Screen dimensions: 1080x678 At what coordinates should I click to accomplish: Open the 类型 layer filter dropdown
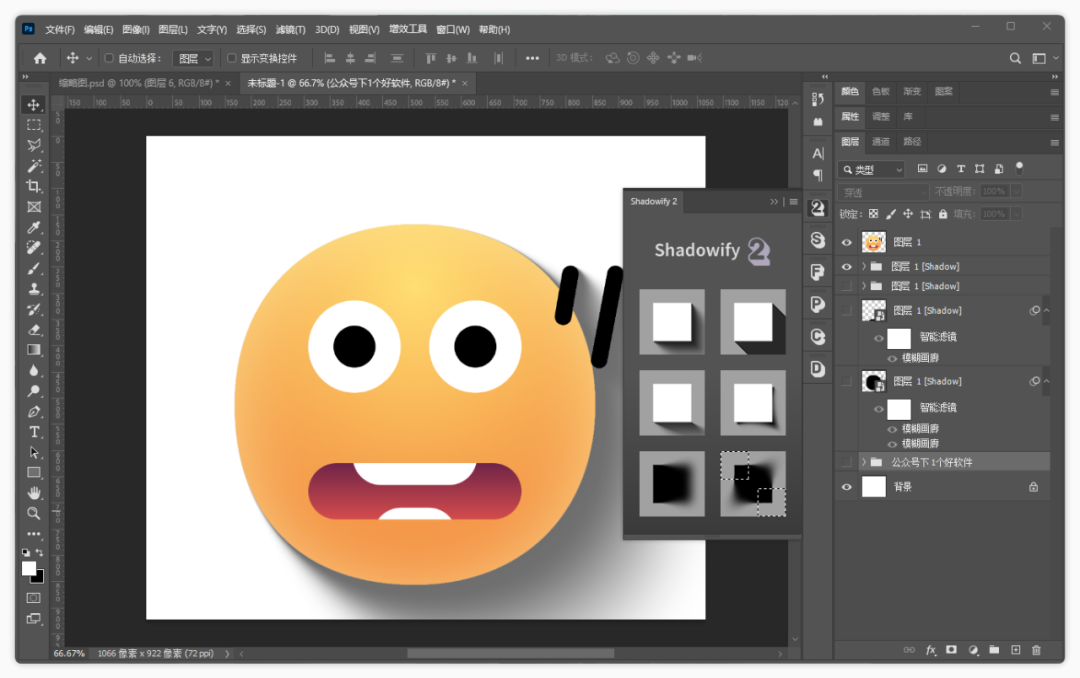point(871,170)
